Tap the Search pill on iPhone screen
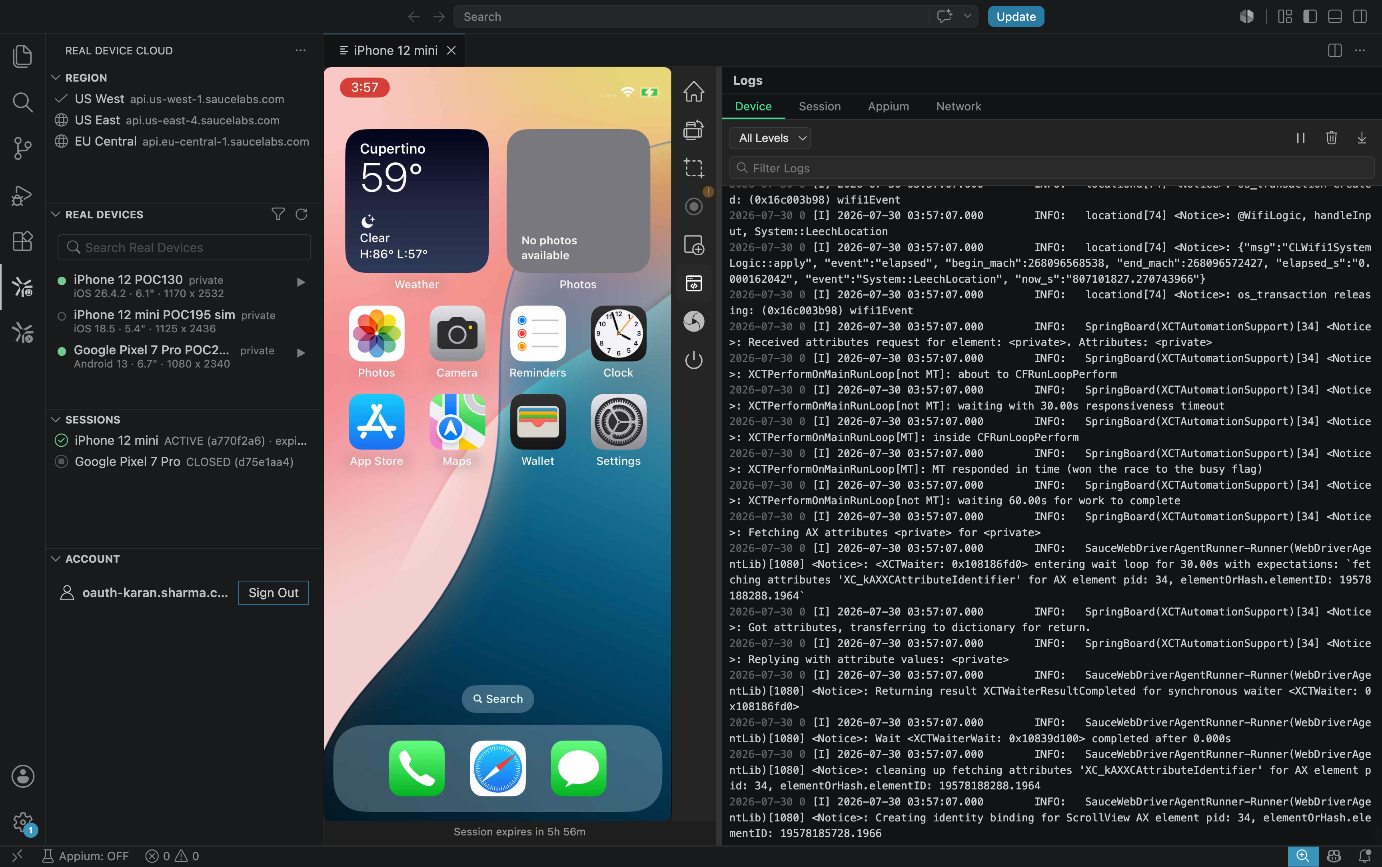Image resolution: width=1382 pixels, height=867 pixels. click(x=497, y=699)
